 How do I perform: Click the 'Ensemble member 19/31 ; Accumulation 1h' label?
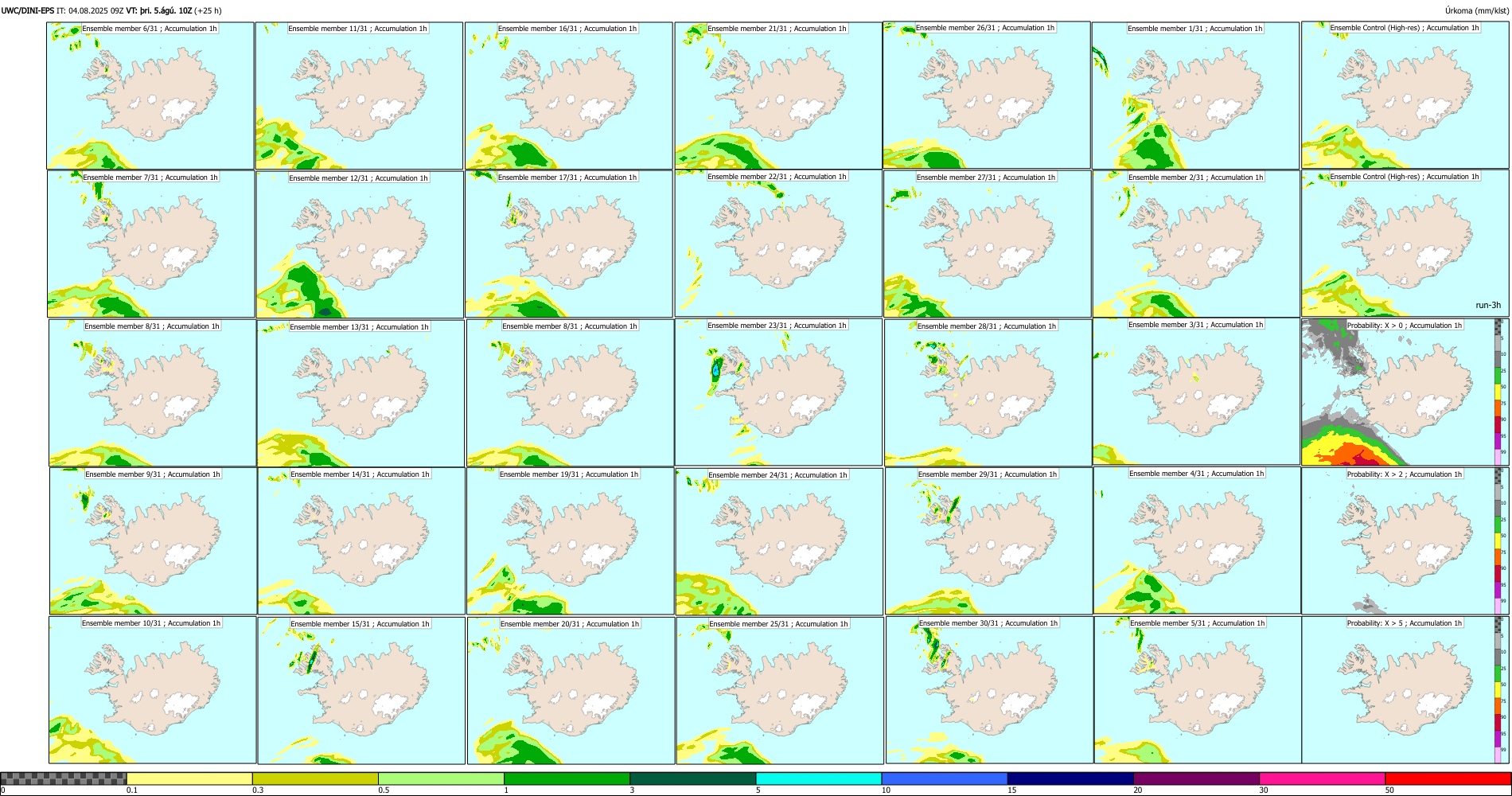click(569, 474)
